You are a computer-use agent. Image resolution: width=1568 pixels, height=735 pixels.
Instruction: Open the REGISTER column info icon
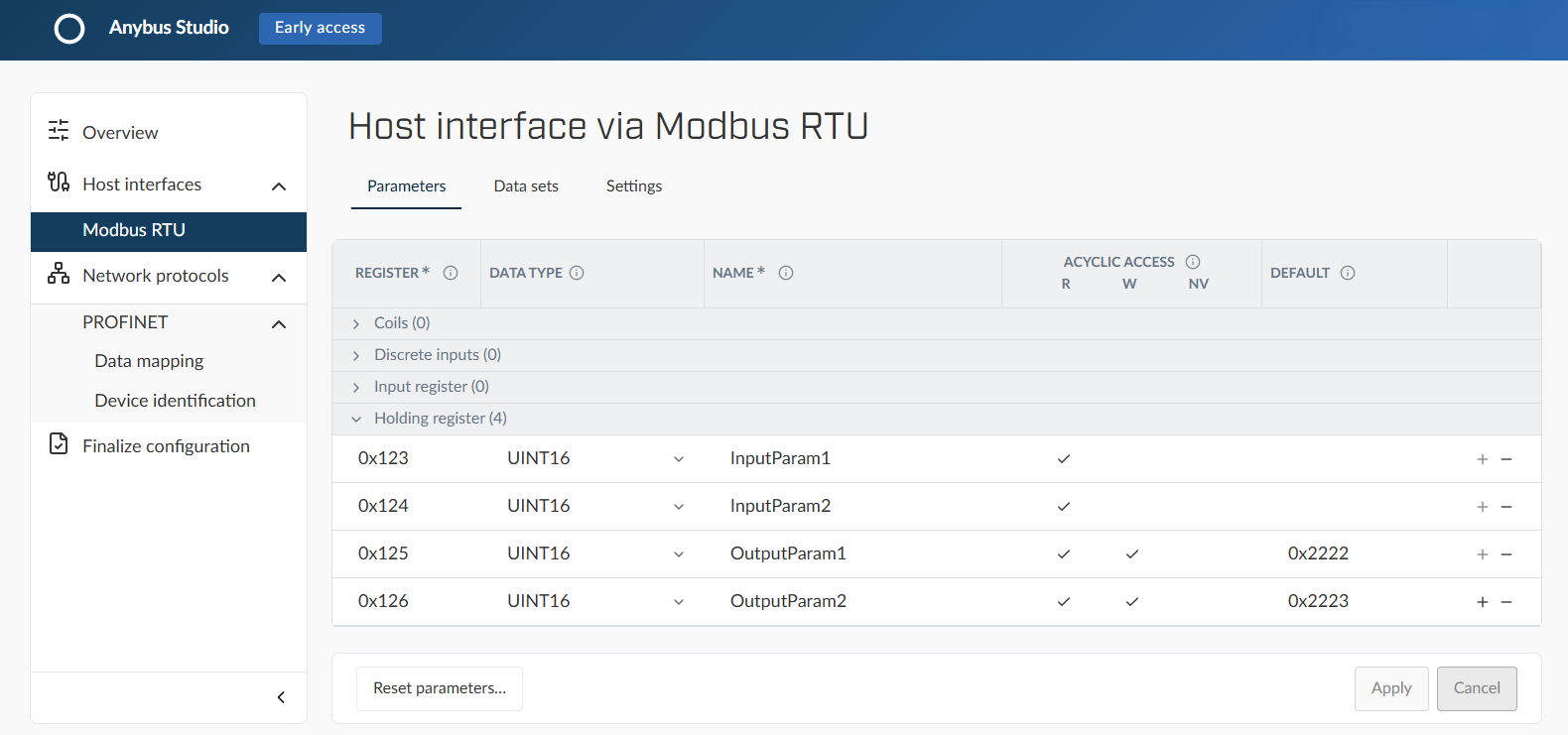click(x=451, y=273)
